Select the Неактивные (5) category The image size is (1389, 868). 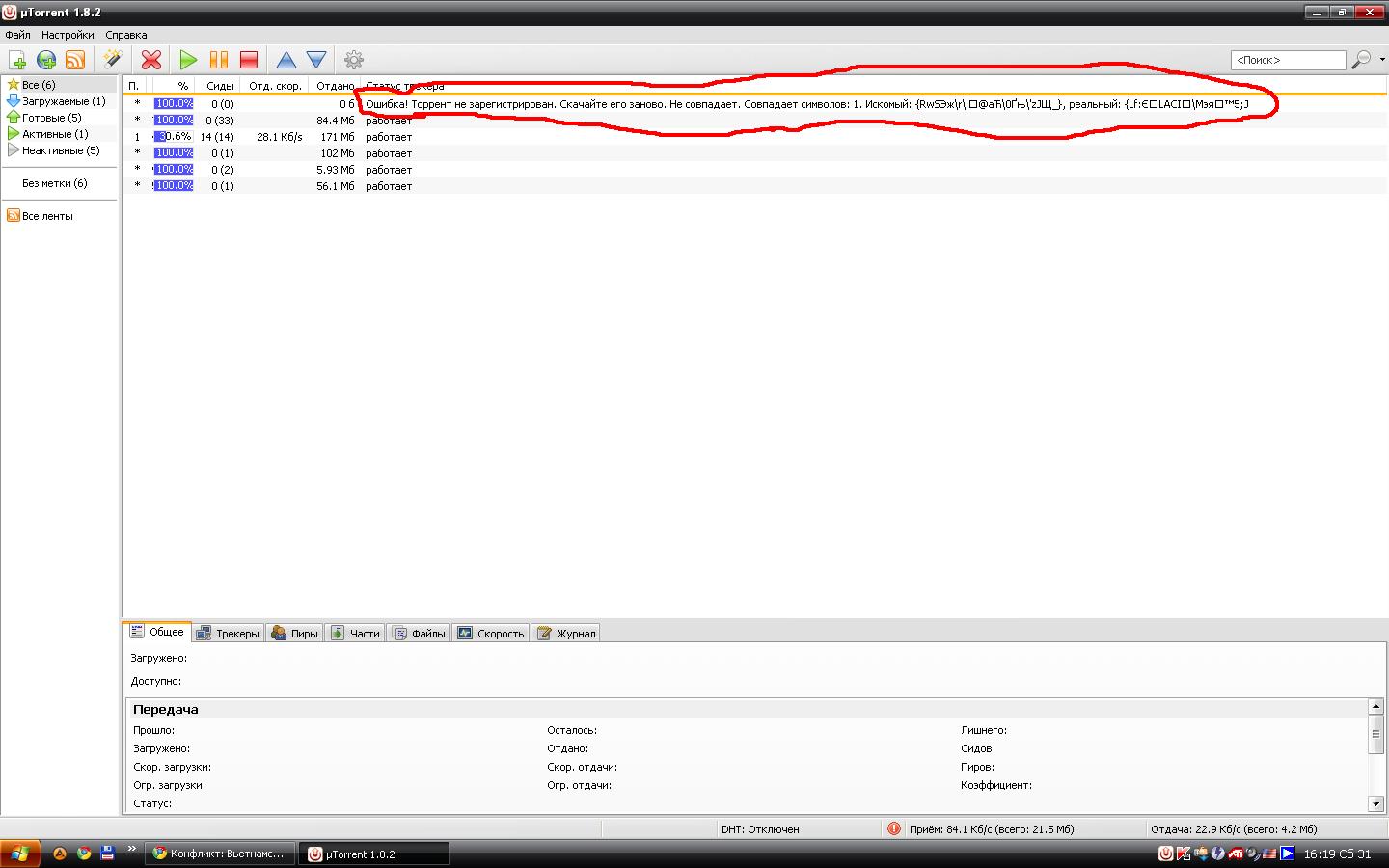59,150
